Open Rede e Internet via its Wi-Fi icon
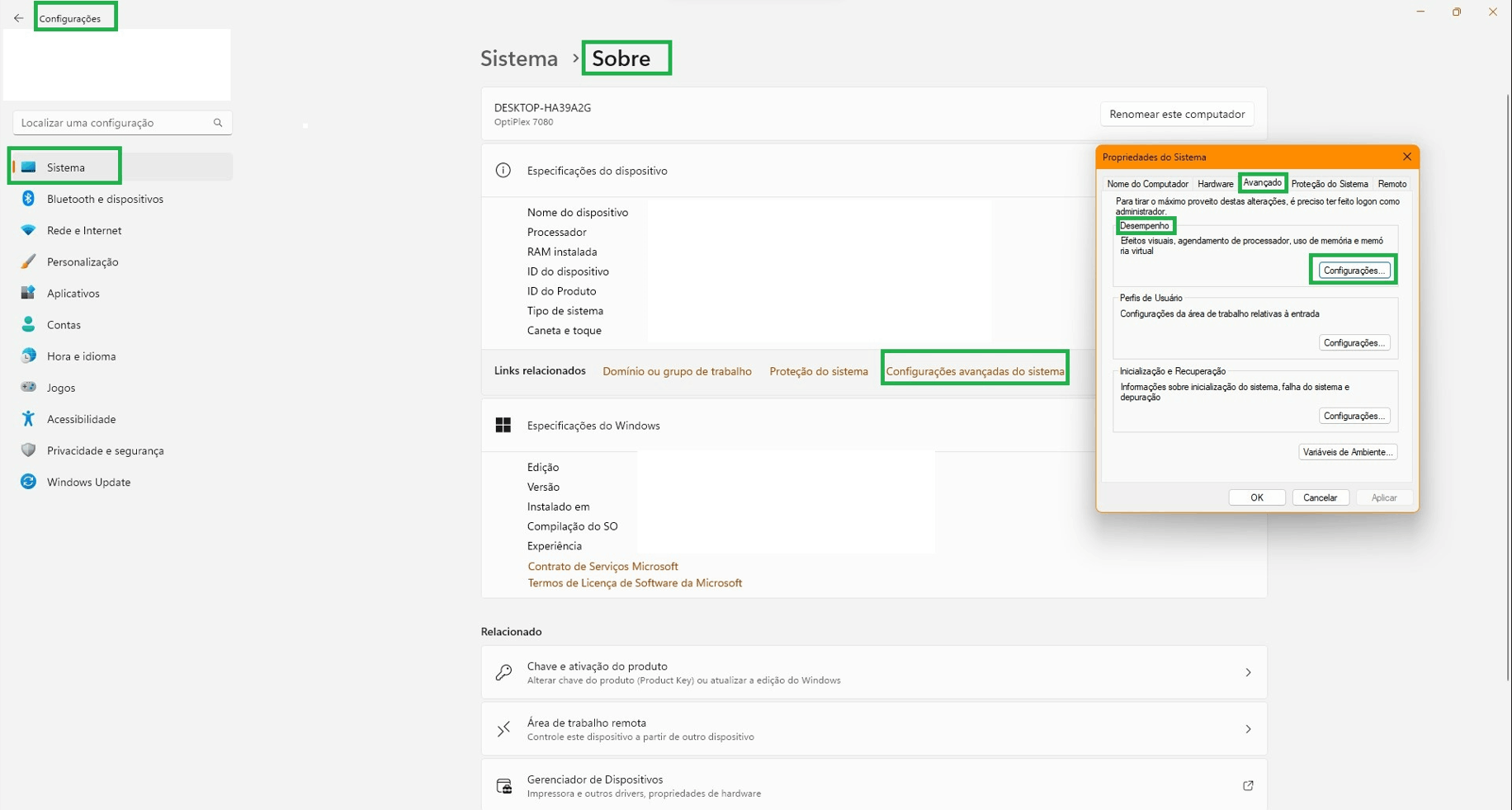Screen dimensions: 1512x810 pyautogui.click(x=28, y=230)
